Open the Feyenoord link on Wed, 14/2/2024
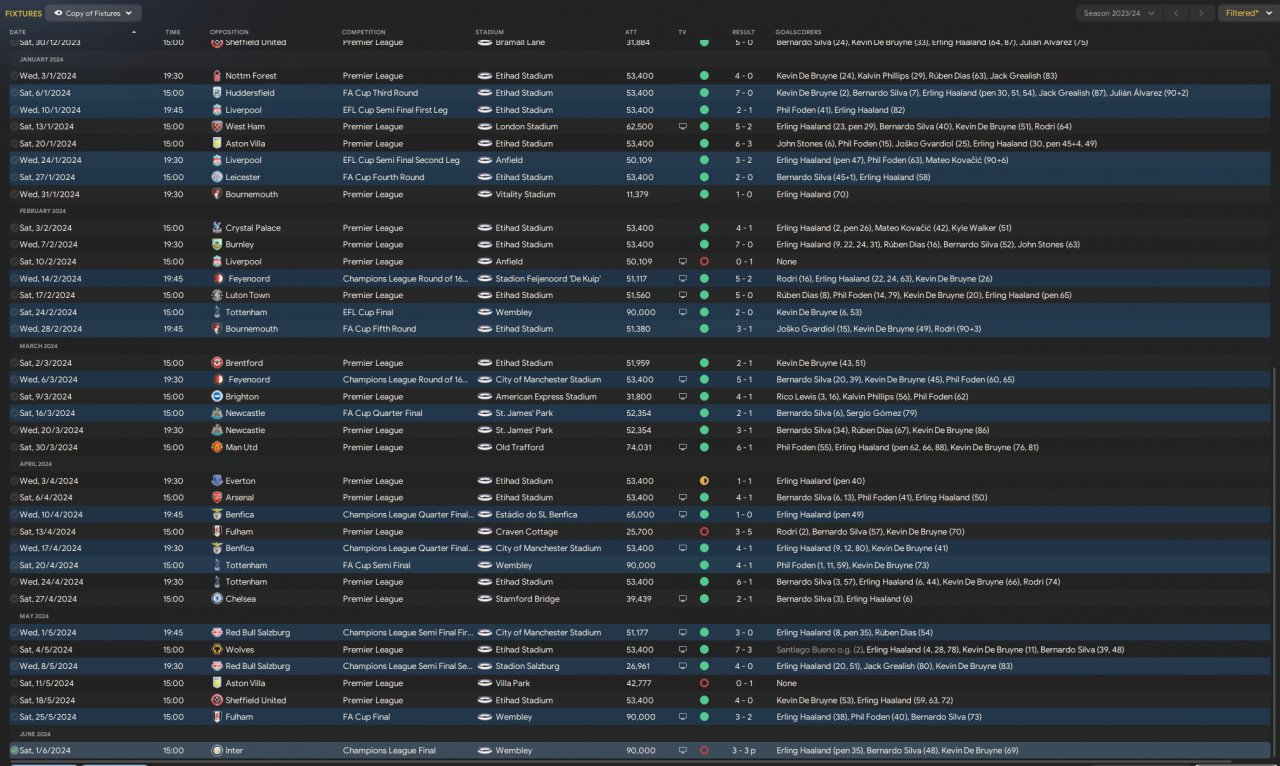Screen dimensions: 1280x766 point(249,278)
